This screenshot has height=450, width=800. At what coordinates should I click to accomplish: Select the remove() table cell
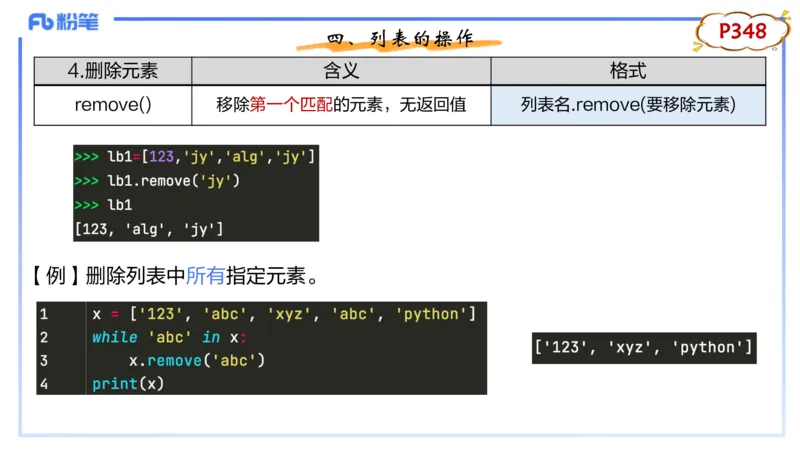tap(113, 105)
